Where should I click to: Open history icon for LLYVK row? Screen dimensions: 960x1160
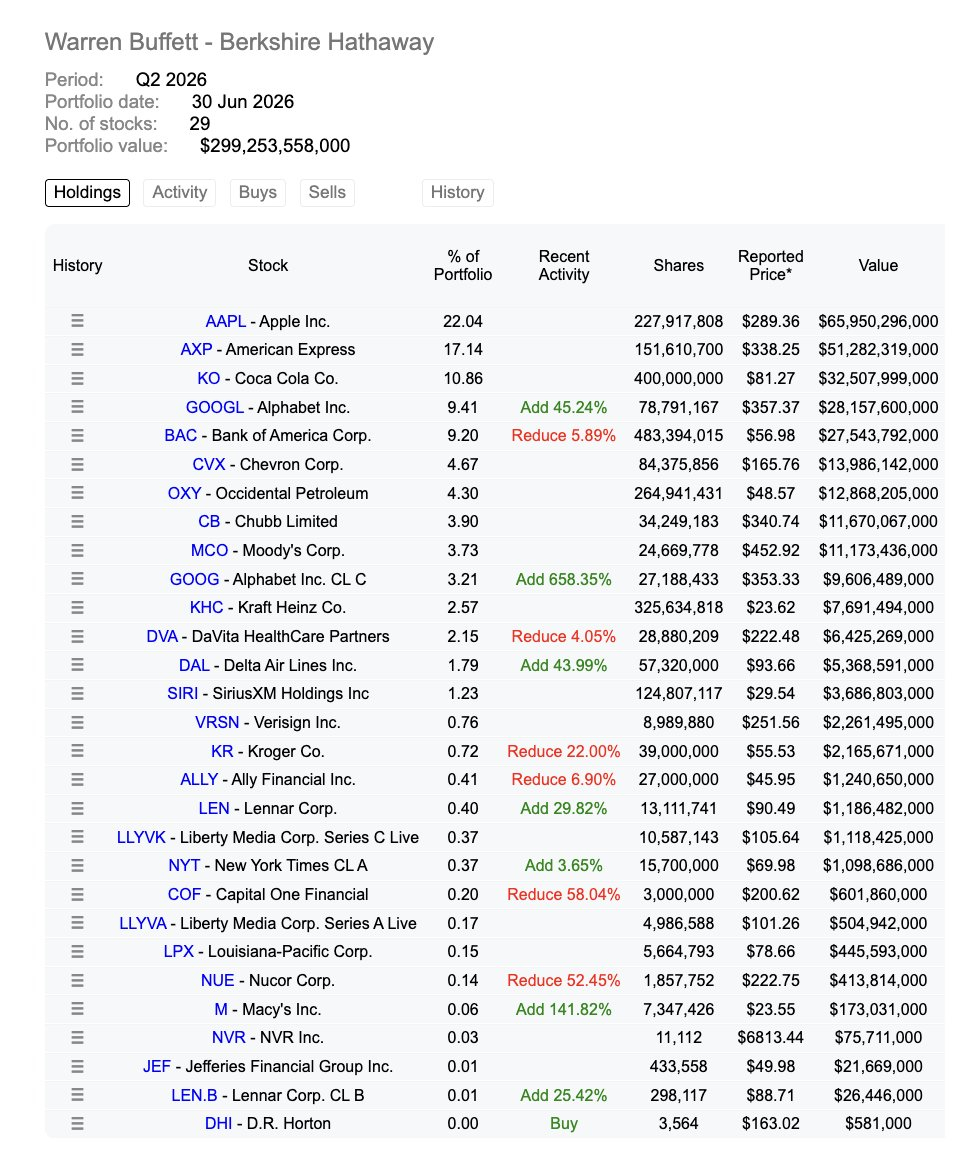(77, 837)
